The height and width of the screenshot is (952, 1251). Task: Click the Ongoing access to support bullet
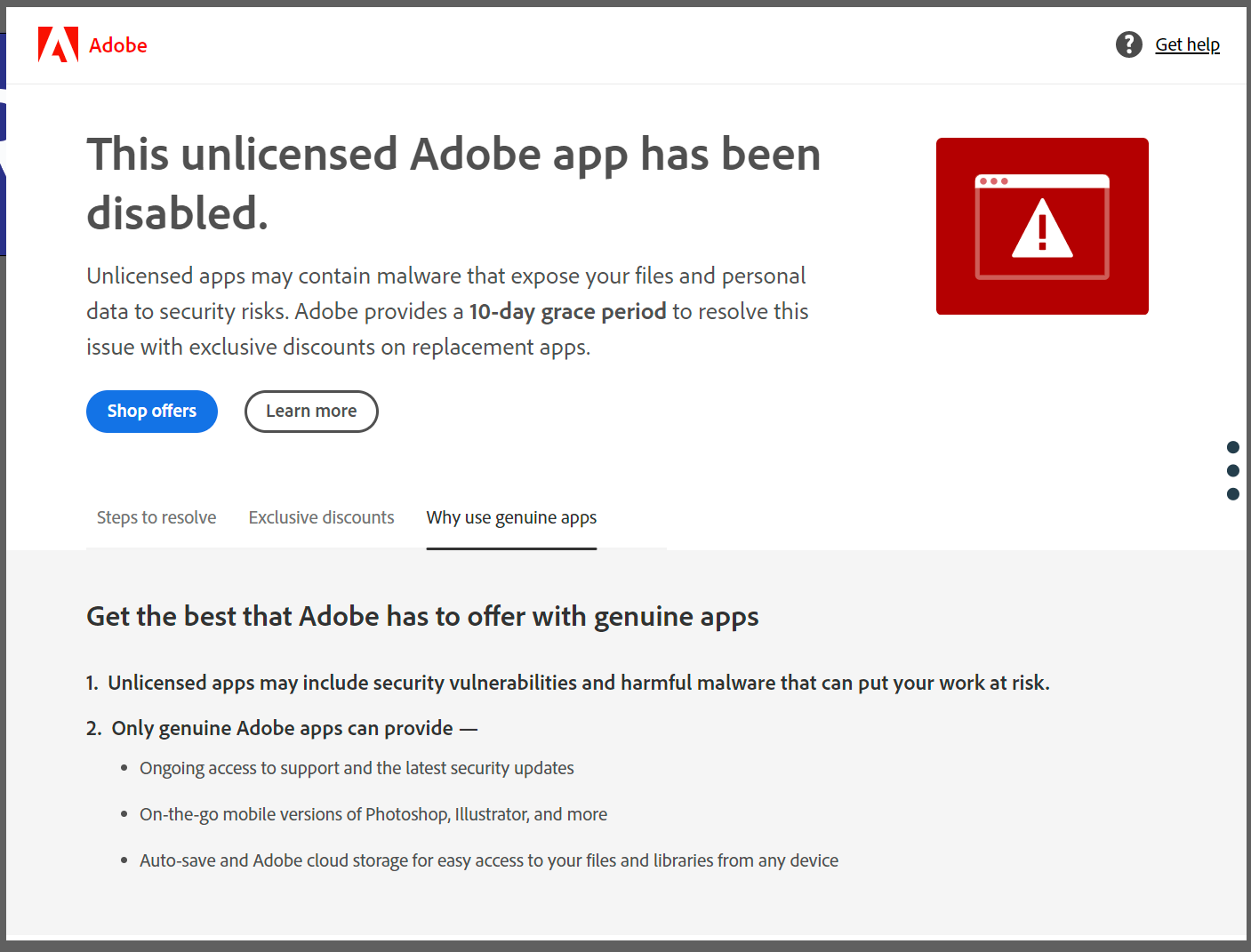[x=357, y=768]
